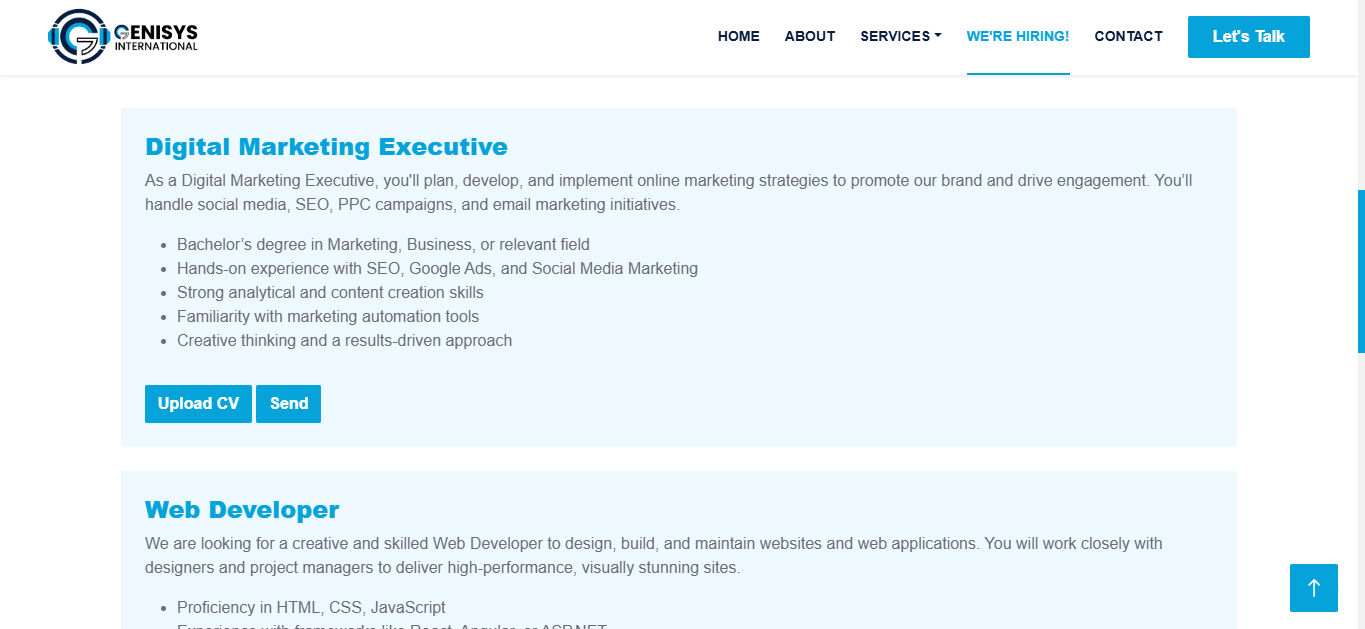This screenshot has height=629, width=1365.
Task: Go to the Home page
Action: pos(738,36)
